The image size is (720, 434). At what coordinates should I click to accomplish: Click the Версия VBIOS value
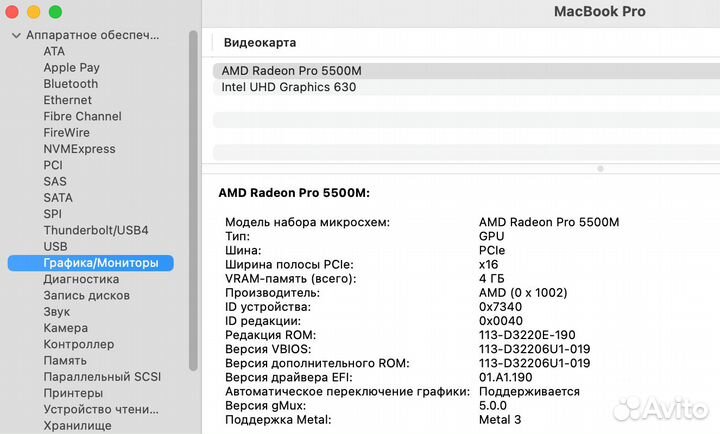534,349
